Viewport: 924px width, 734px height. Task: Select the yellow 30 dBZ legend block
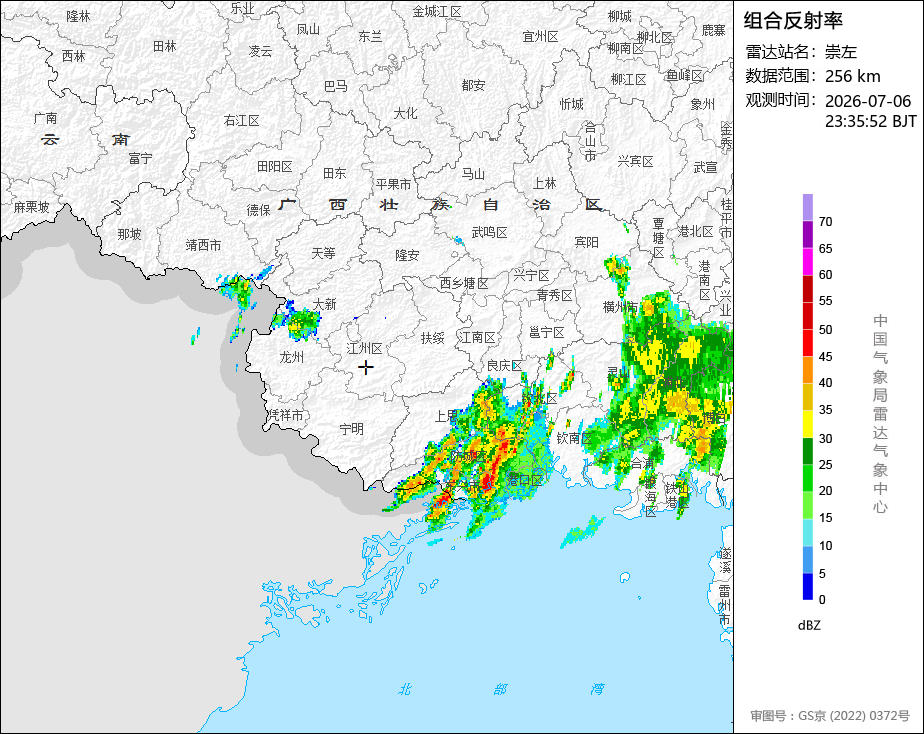[x=808, y=424]
